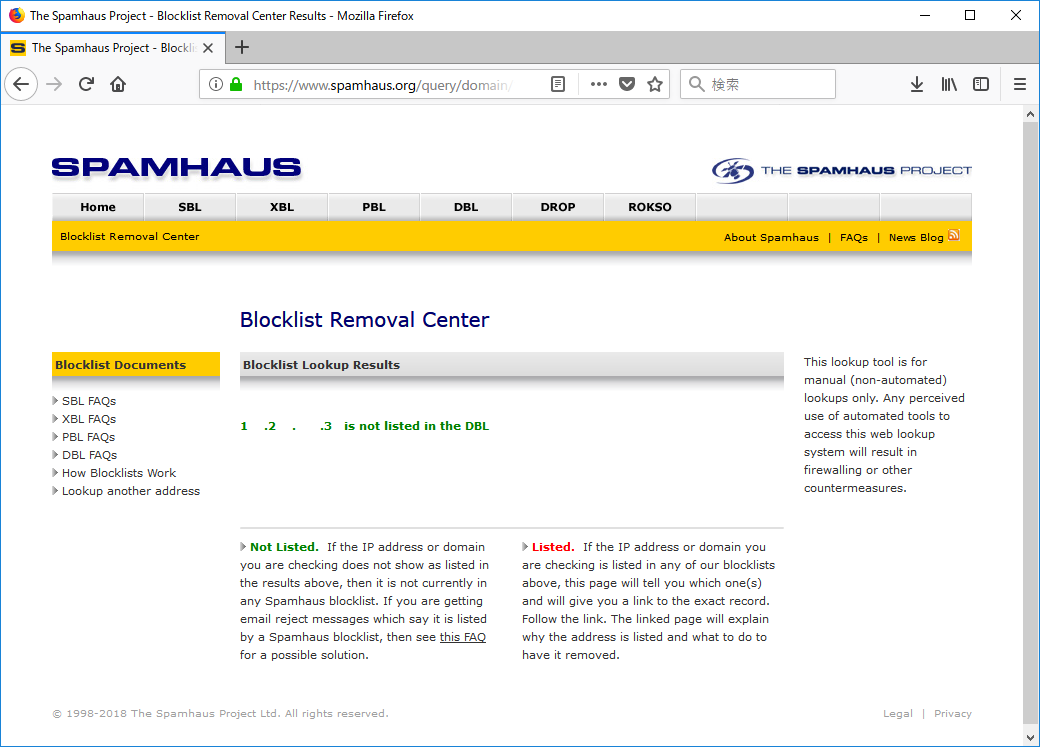Open the PBL navigation tab
This screenshot has width=1040, height=747.
374,207
